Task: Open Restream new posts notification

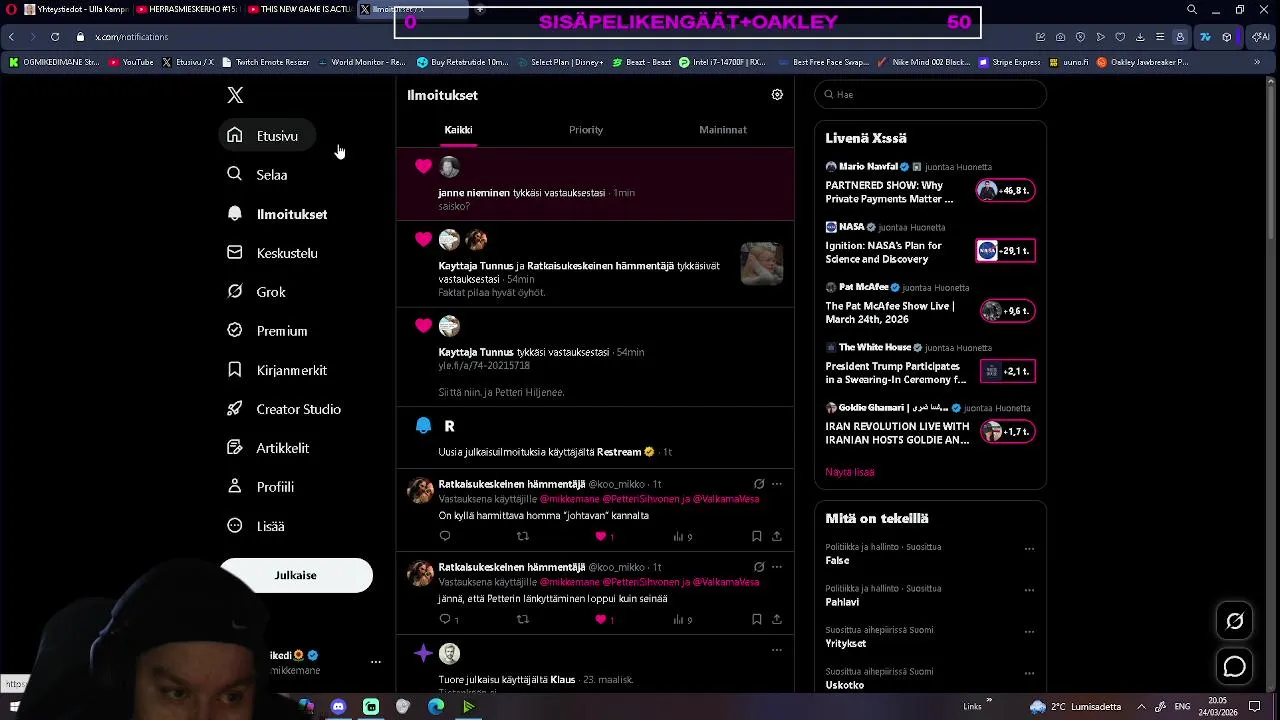Action: 595,436
